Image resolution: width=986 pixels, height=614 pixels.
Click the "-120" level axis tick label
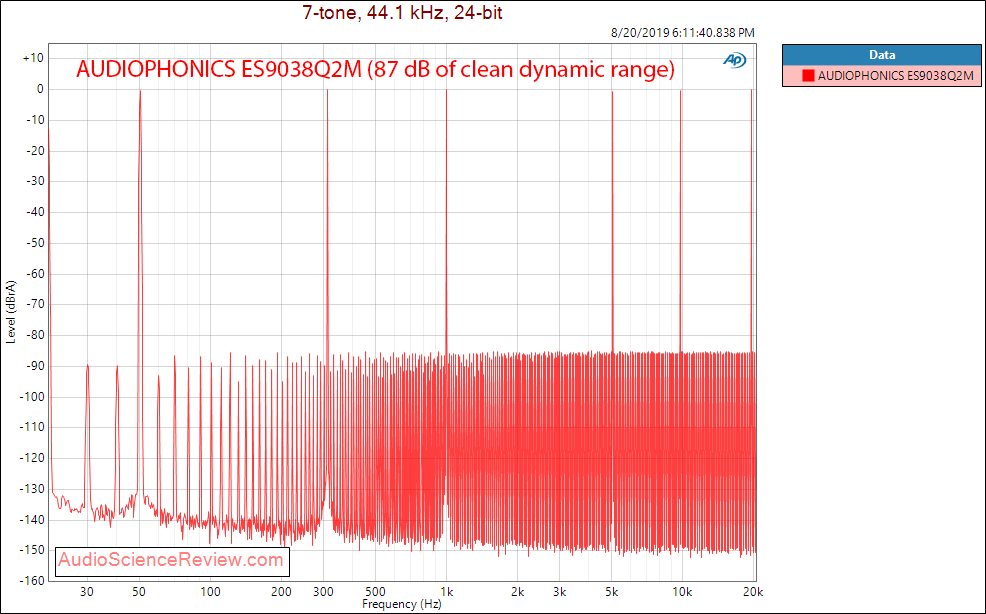click(32, 458)
